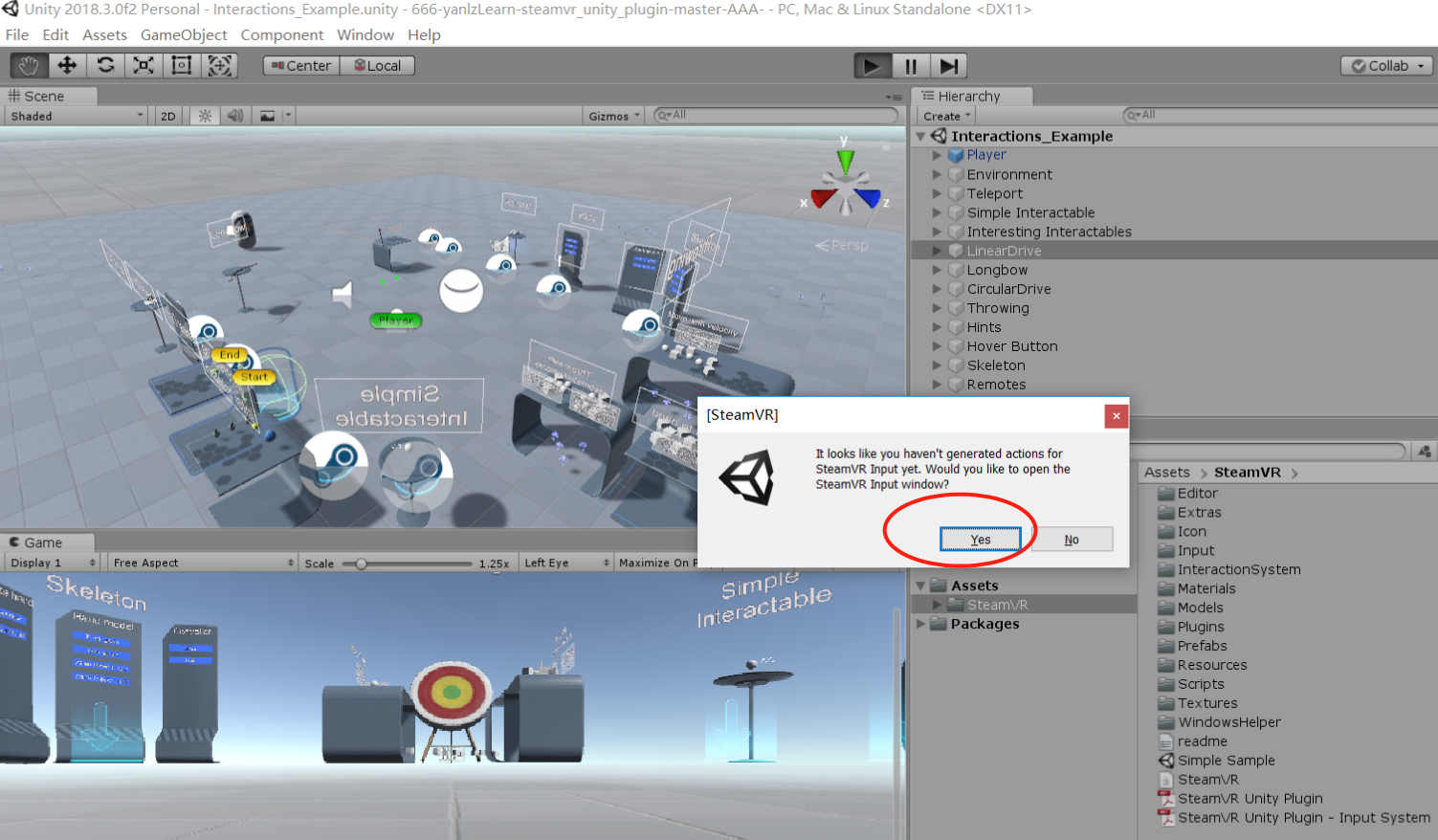Select the Scale tool
This screenshot has height=840, width=1438.
[144, 65]
